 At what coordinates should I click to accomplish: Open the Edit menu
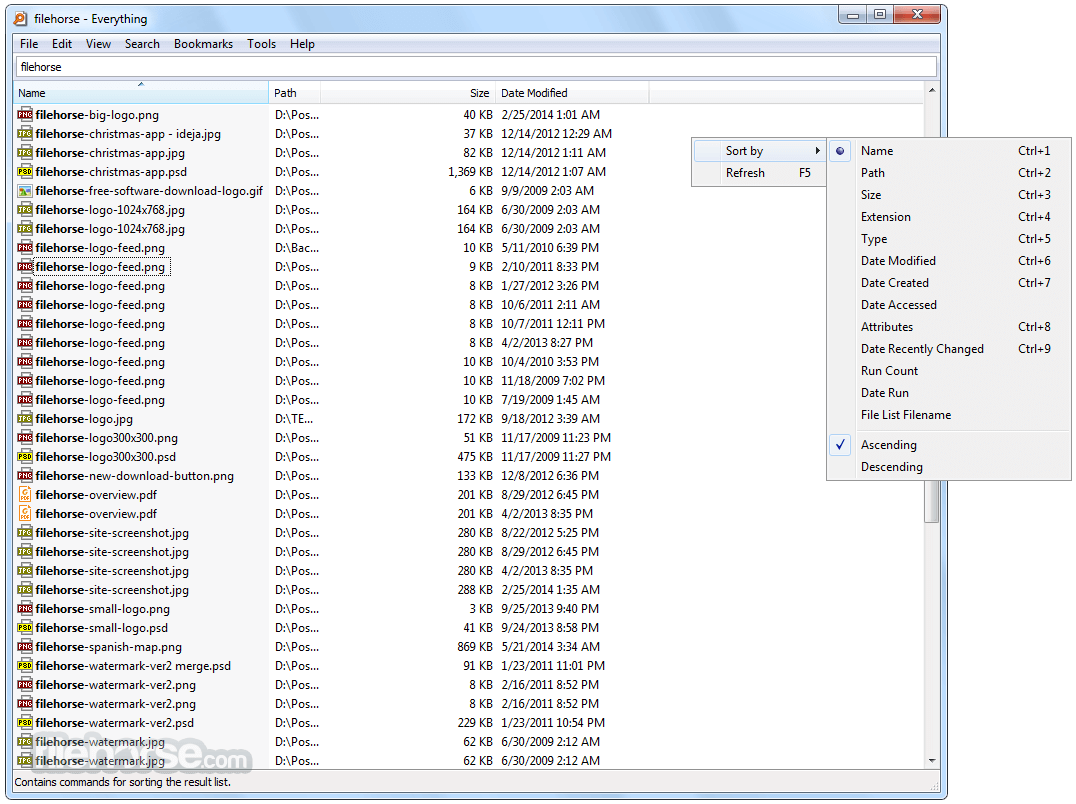point(62,44)
